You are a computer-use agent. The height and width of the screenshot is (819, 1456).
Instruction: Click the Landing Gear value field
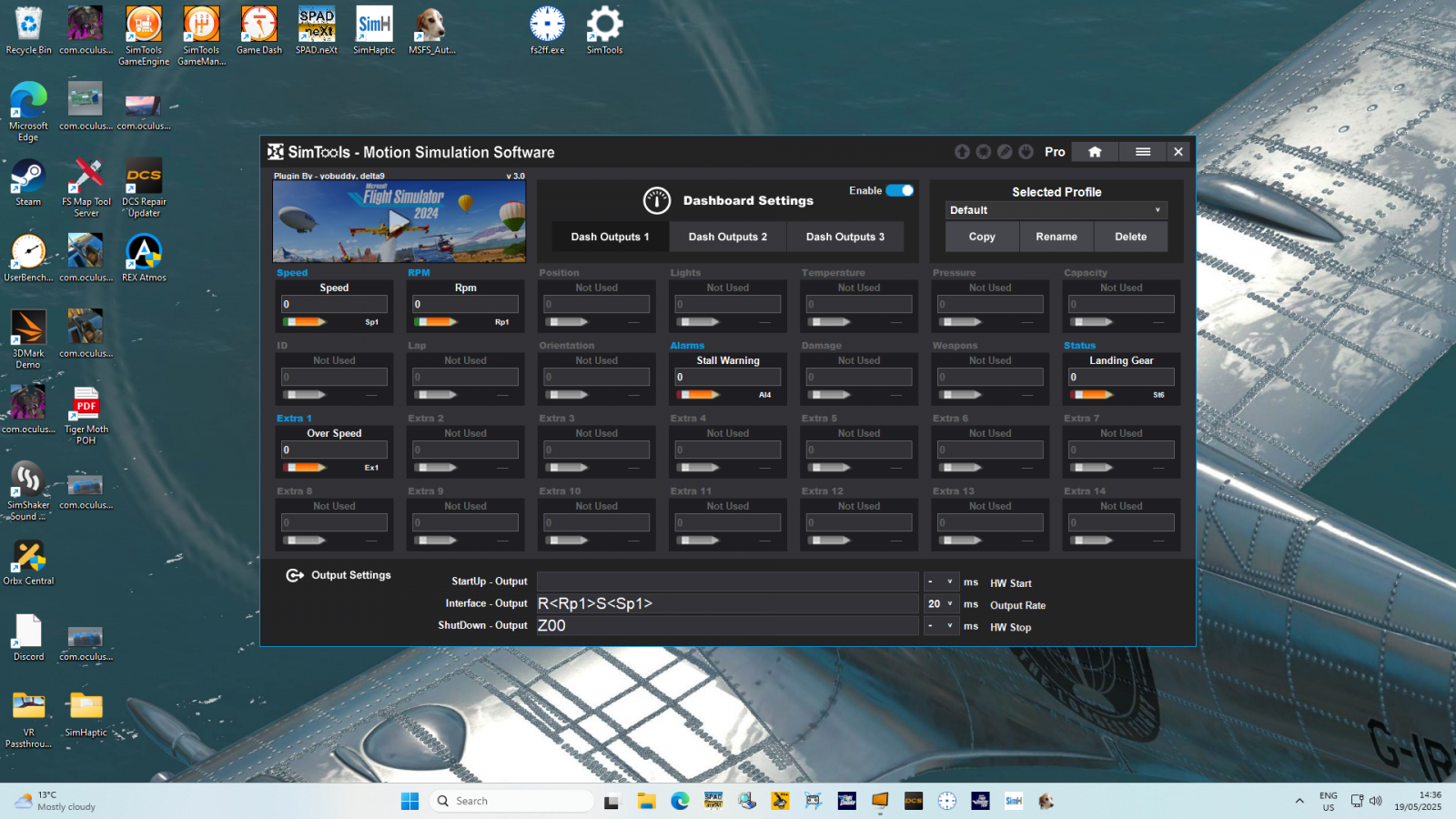(1121, 377)
